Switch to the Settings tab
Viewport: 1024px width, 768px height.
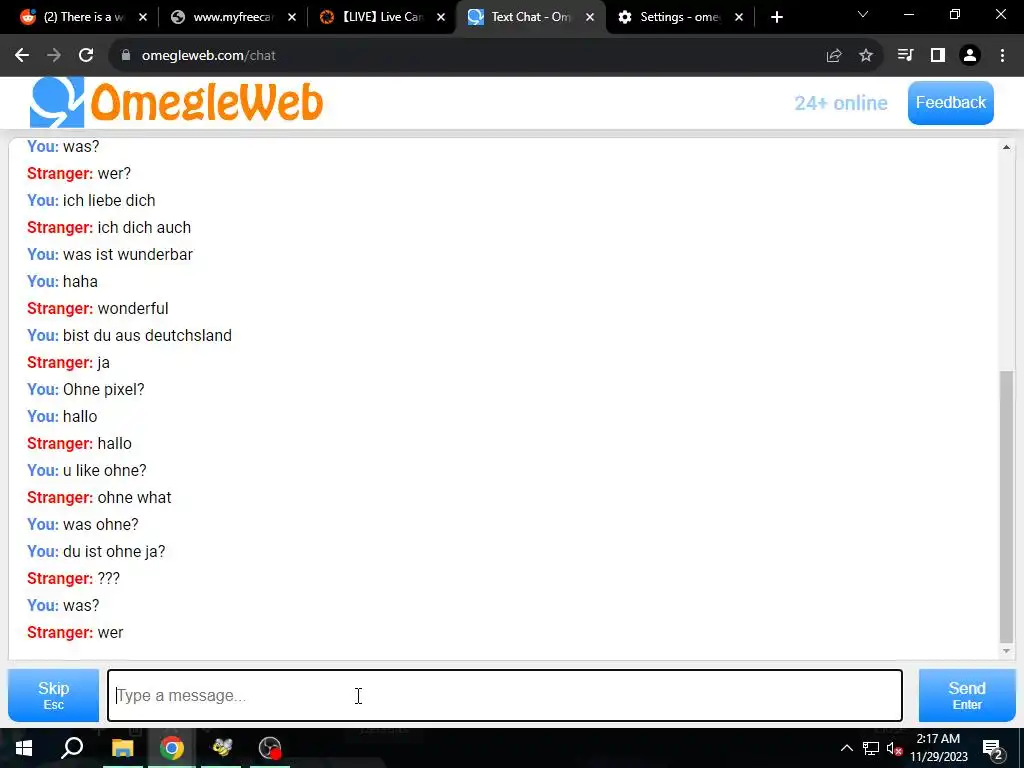pyautogui.click(x=680, y=17)
